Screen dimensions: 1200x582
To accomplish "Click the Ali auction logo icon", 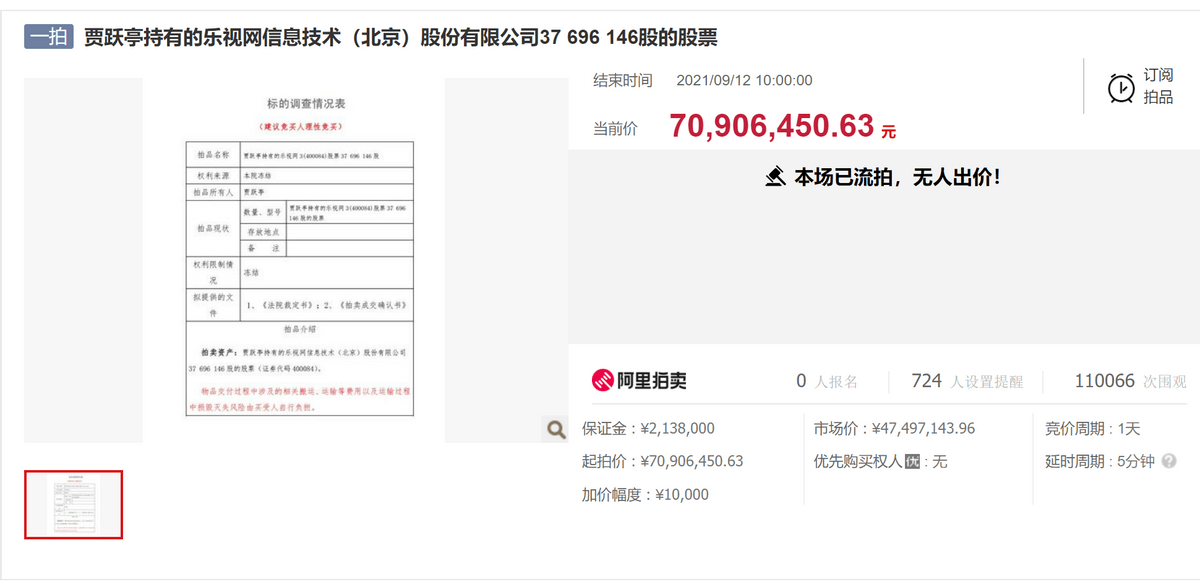I will [602, 380].
